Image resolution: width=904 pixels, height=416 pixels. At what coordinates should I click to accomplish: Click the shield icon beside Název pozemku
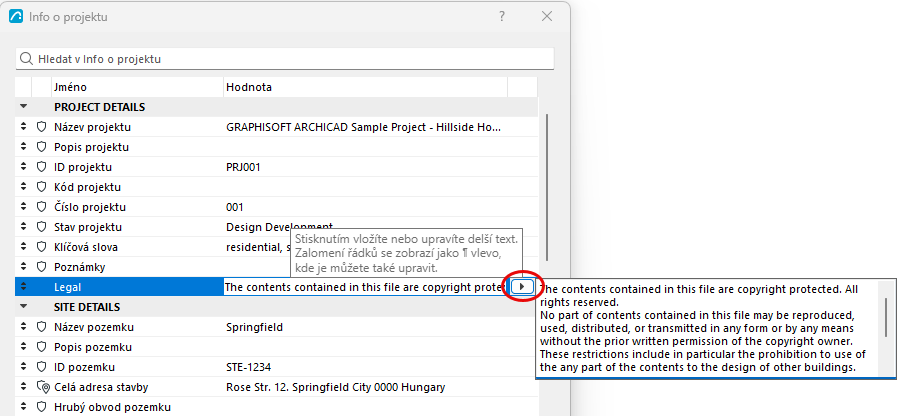[41, 327]
